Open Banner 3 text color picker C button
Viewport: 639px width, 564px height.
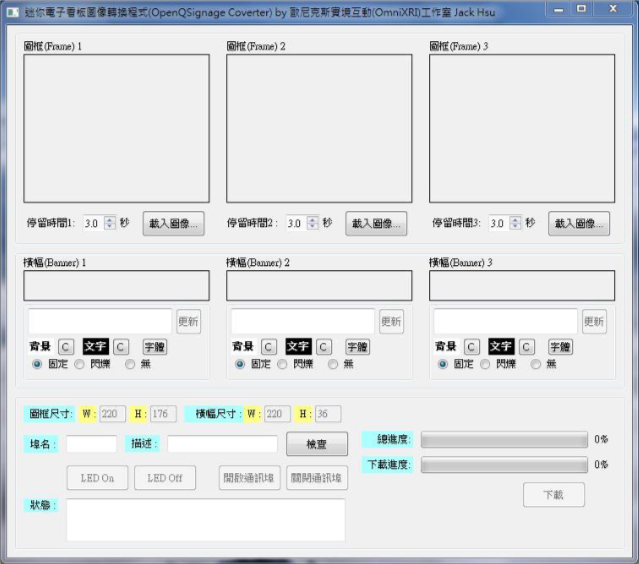click(527, 347)
